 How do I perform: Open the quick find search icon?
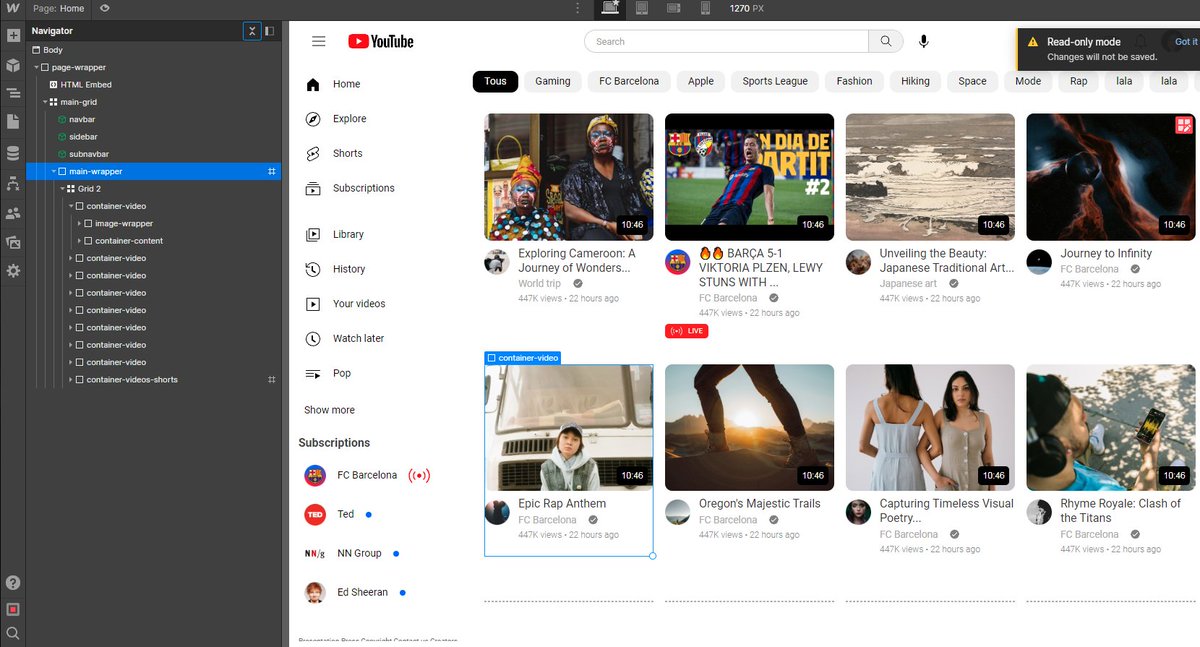(x=13, y=633)
